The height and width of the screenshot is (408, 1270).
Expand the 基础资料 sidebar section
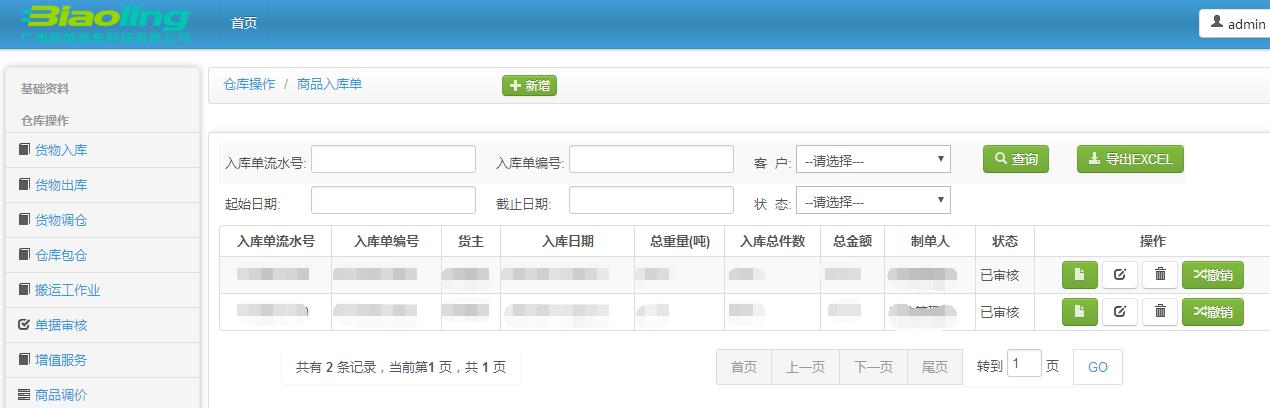[45, 89]
